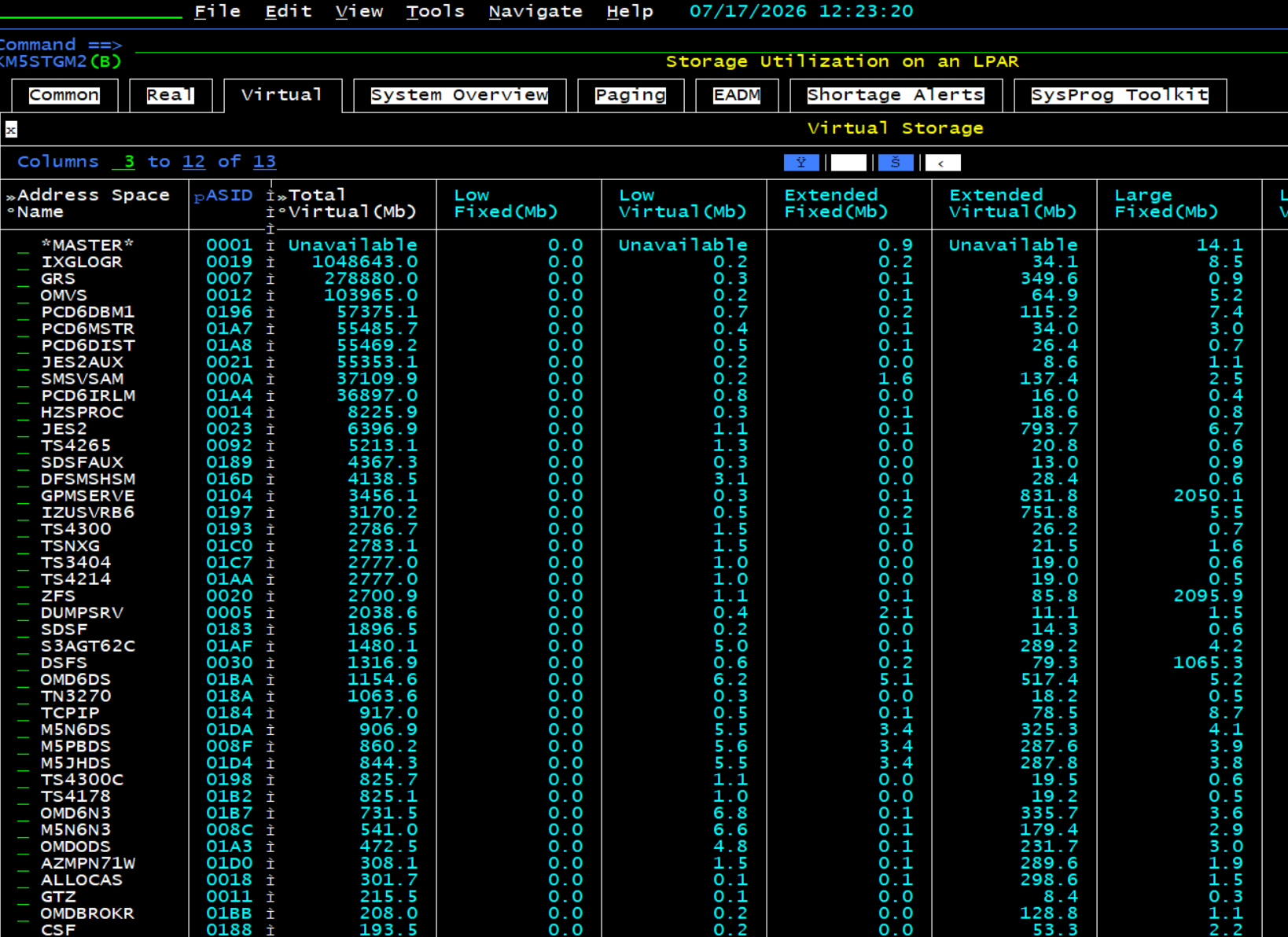Switch to the Real tab
This screenshot has height=937, width=1288.
pos(171,95)
